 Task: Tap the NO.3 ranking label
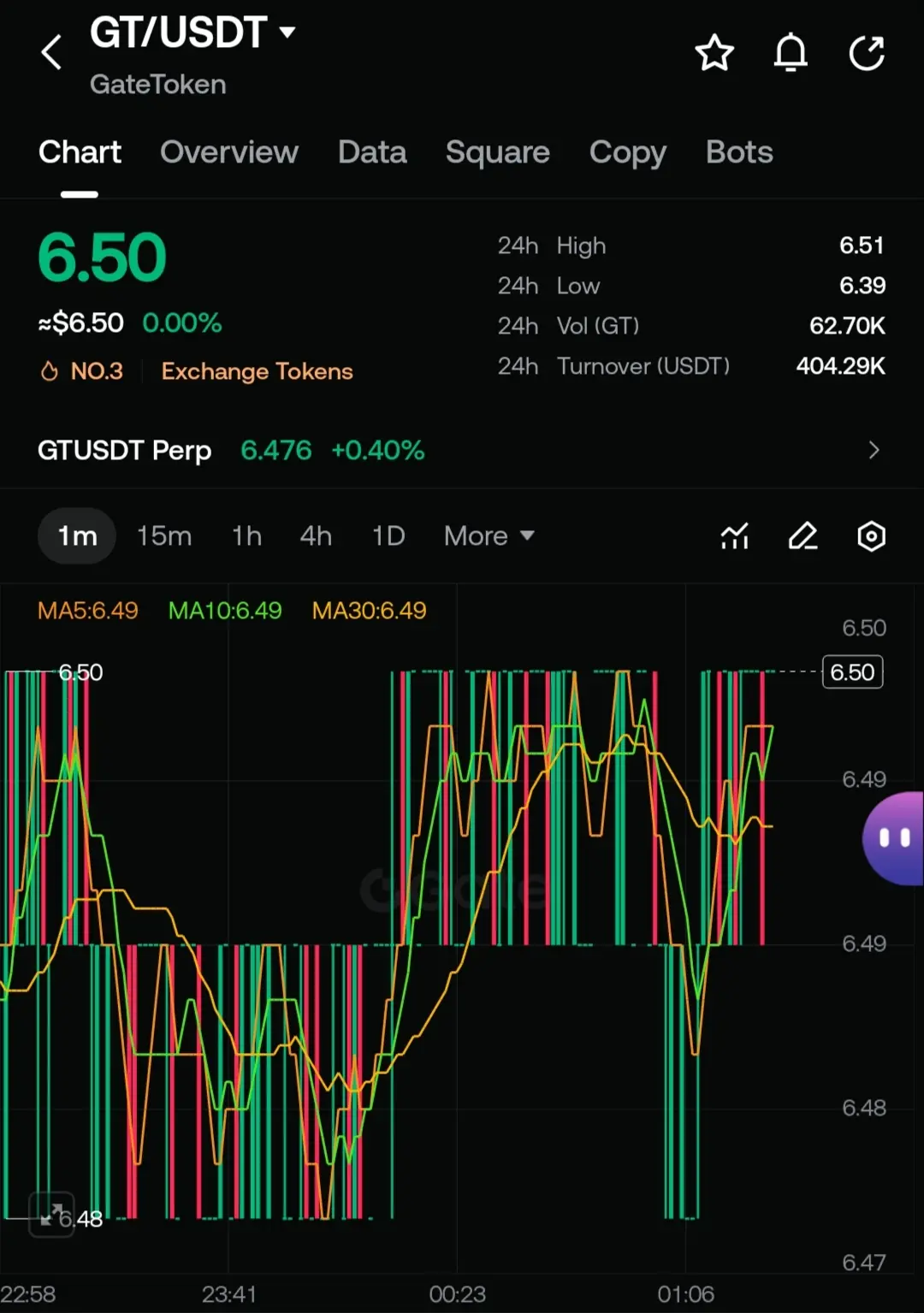coord(83,371)
